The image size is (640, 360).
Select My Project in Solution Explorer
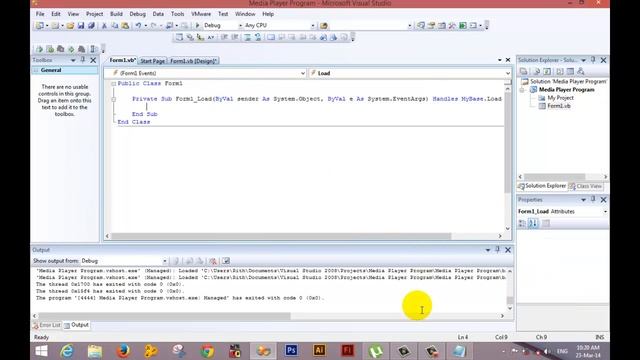coord(560,98)
